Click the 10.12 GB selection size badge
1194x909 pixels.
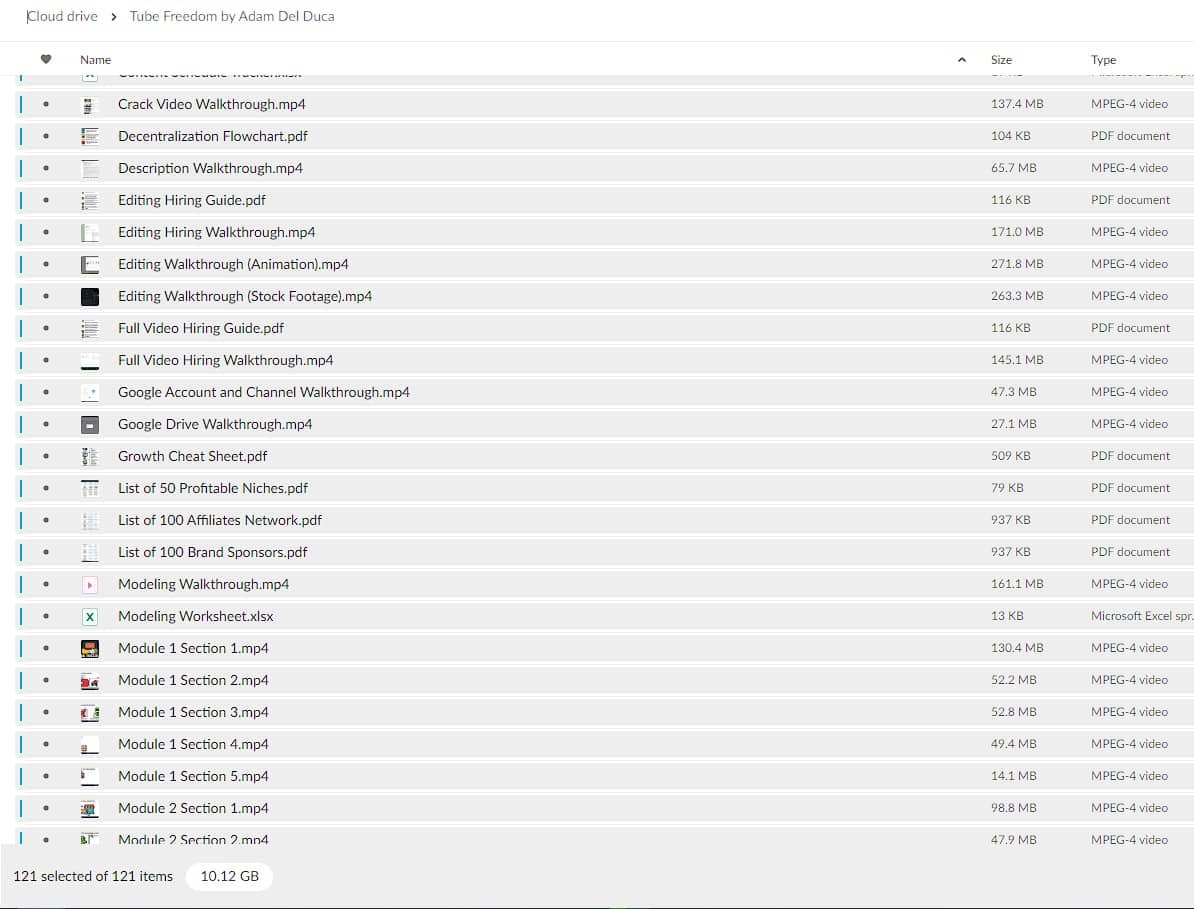(x=229, y=876)
